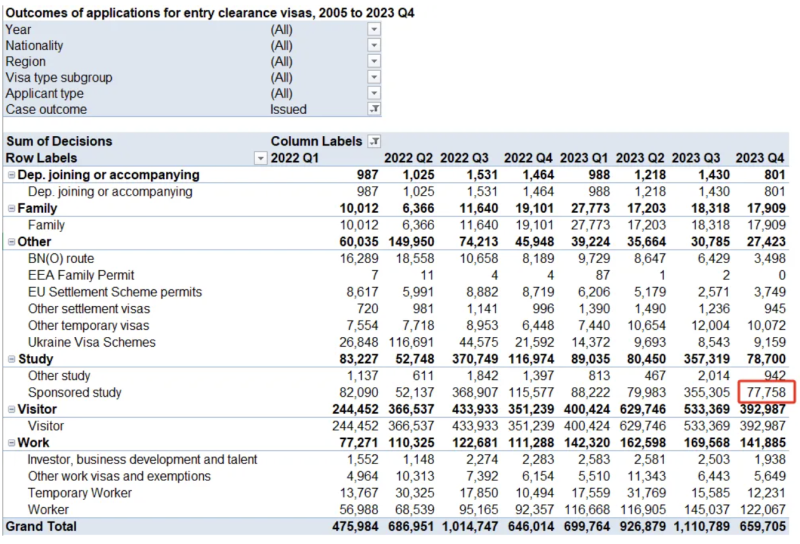800x544 pixels.
Task: Select the BN(O) route value 16,289
Action: tap(359, 259)
